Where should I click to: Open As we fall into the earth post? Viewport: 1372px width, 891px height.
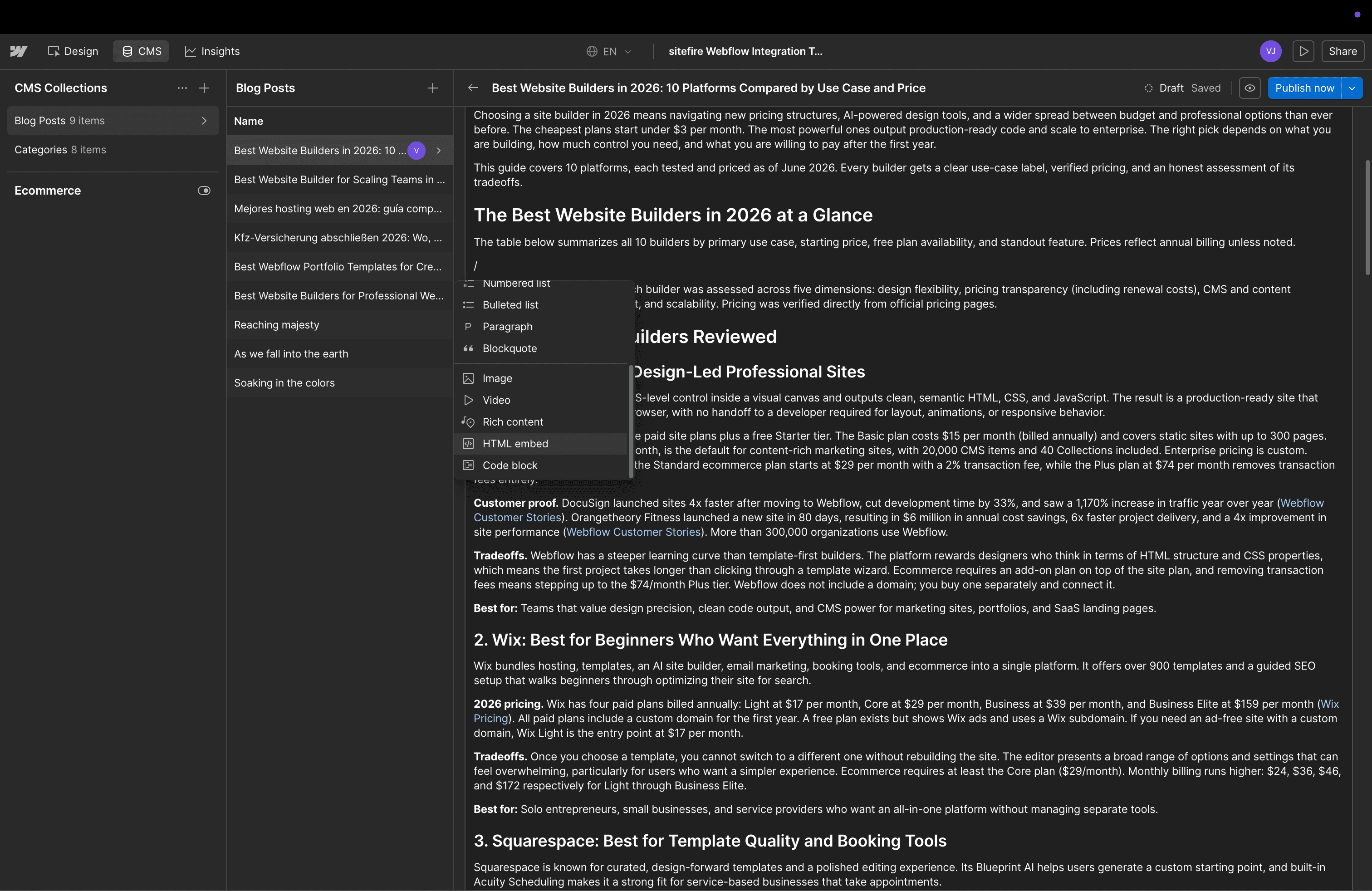pos(339,354)
